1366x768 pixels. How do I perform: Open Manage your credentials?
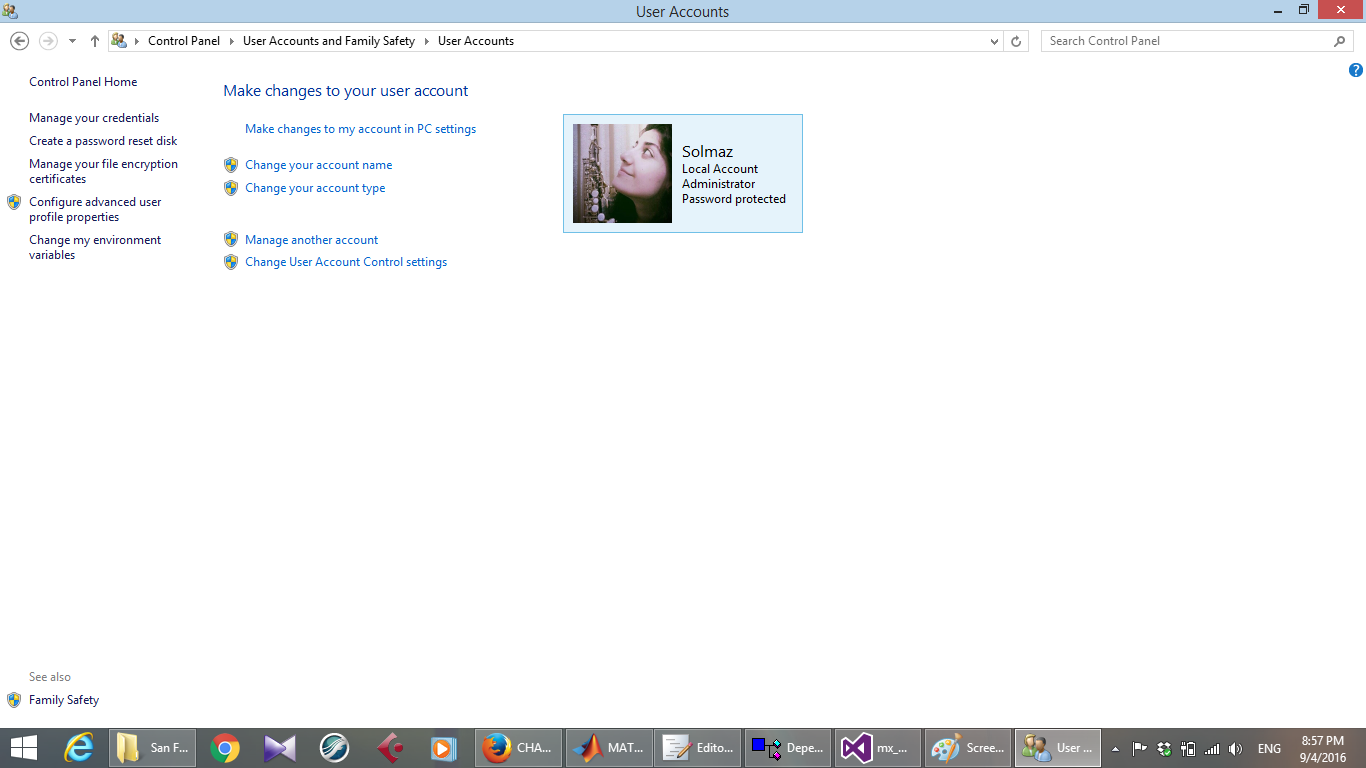pos(94,118)
